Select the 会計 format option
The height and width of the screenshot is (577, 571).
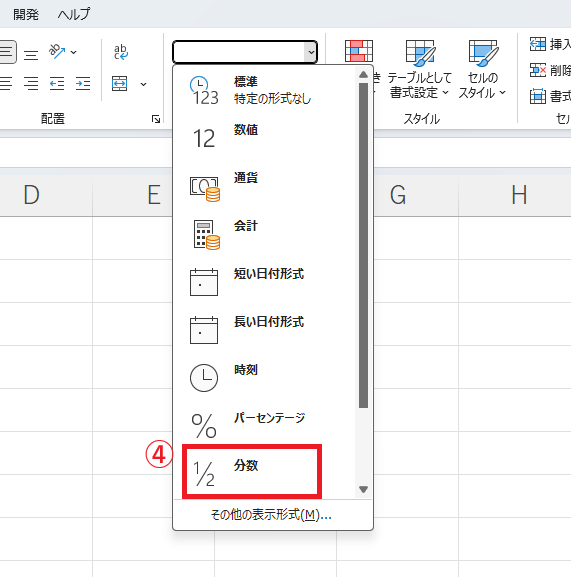point(264,234)
